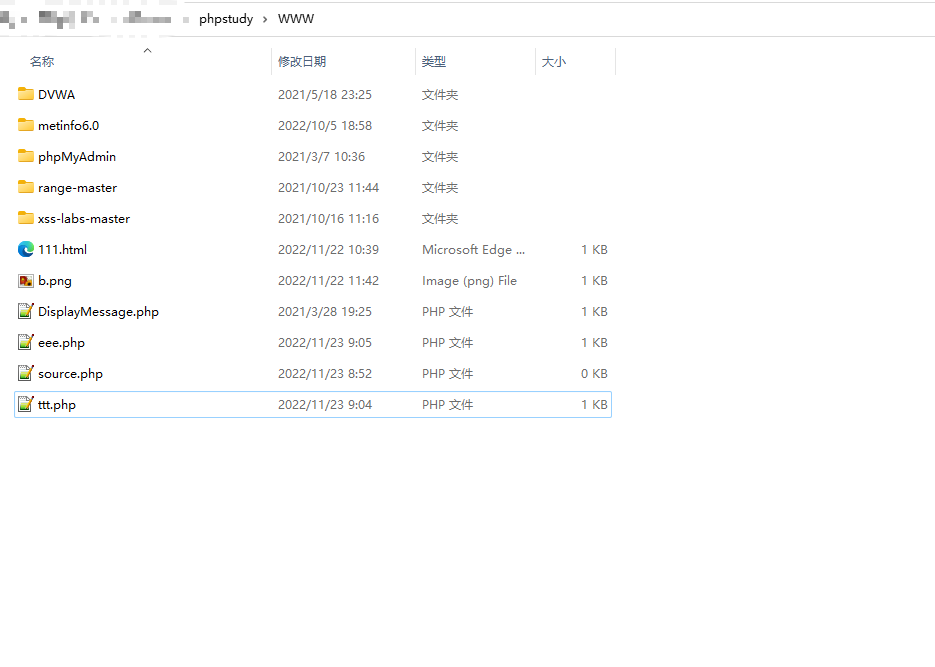Click the eee.php file icon
Viewport: 935px width, 667px height.
coord(26,342)
